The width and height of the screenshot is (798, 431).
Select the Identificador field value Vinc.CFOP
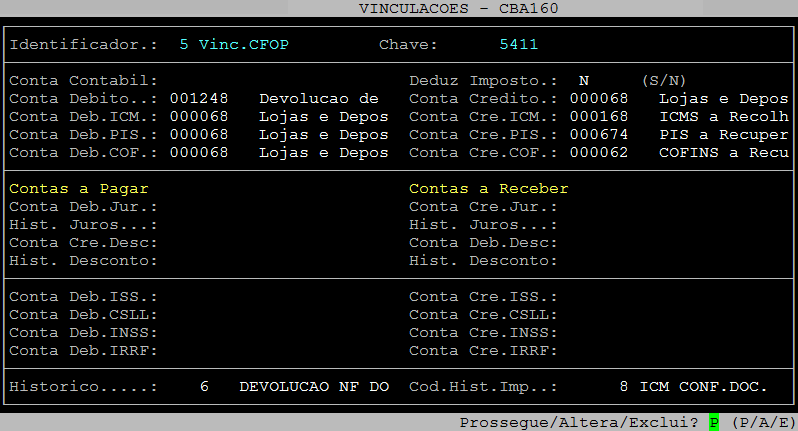(x=234, y=45)
